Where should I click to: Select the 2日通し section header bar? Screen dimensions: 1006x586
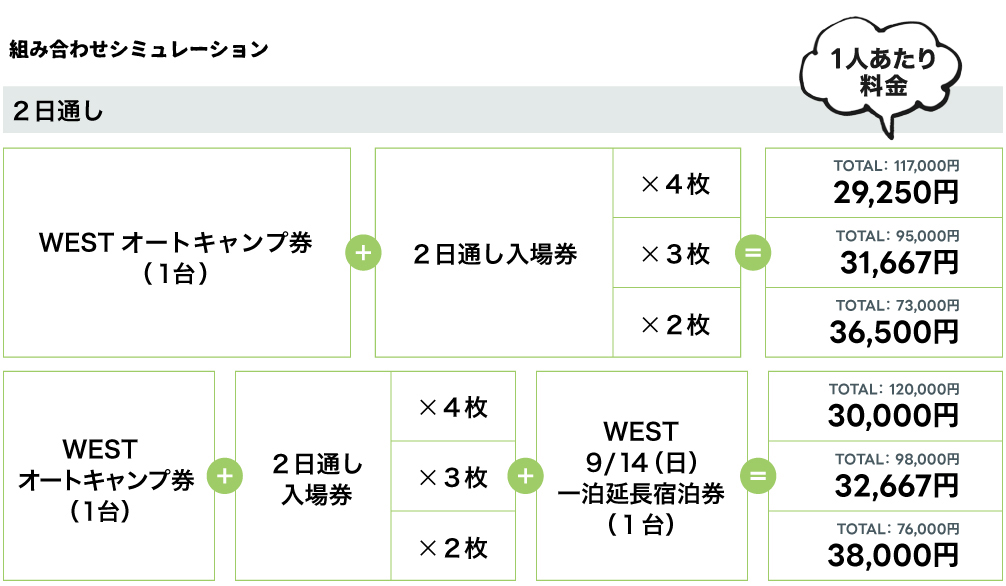502,110
